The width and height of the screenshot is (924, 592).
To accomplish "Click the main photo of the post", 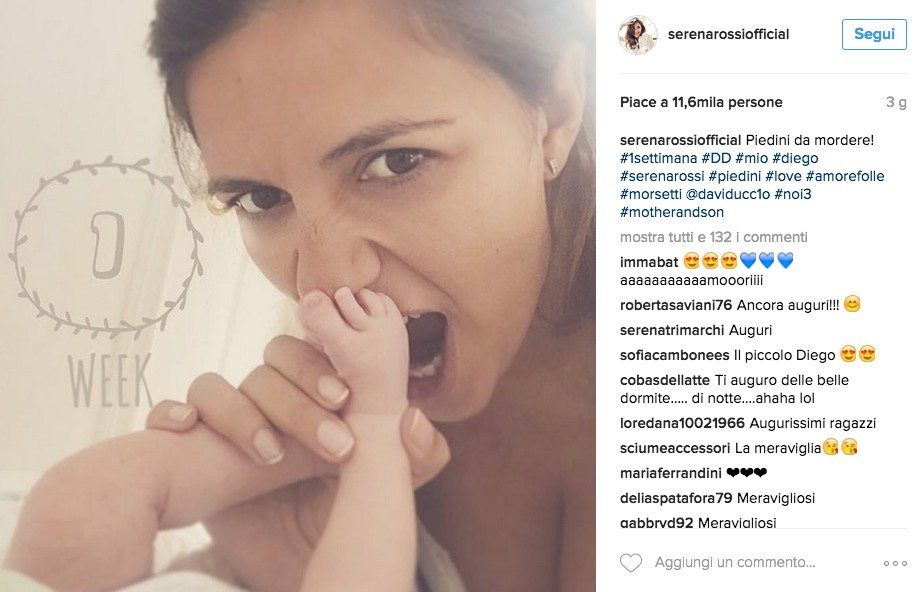I will pos(298,296).
